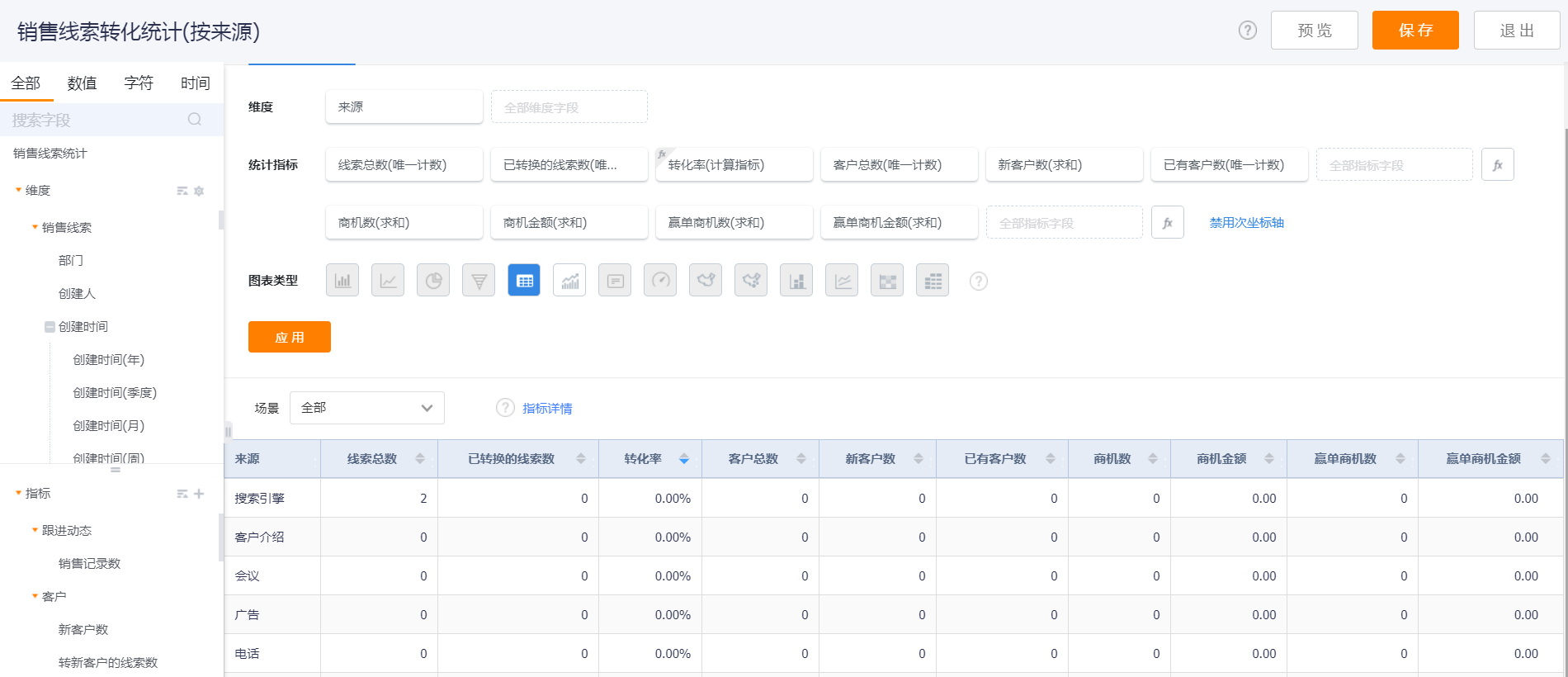Viewport: 1568px width, 677px height.
Task: Open dimension settings gear icon
Action: tap(199, 191)
